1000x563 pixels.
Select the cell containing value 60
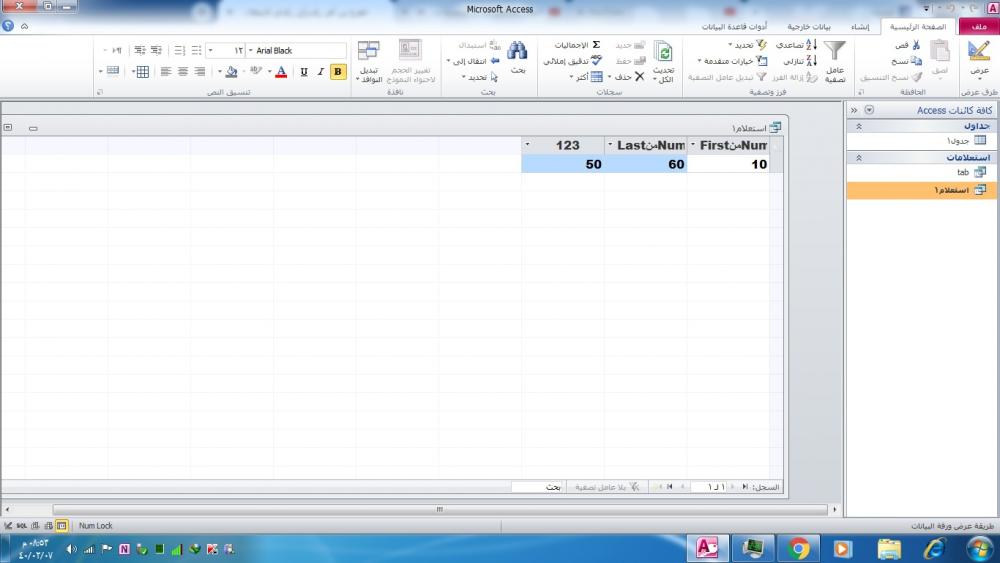pos(645,164)
